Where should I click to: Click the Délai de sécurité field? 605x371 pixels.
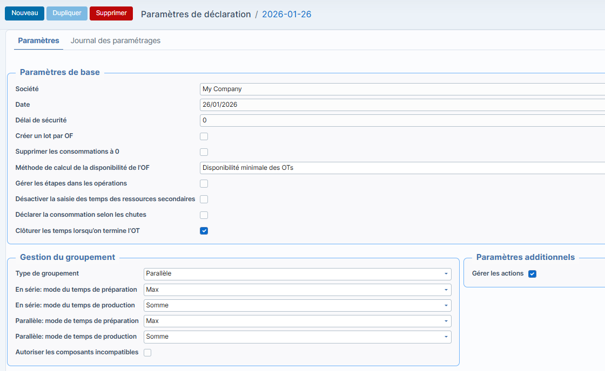click(402, 120)
